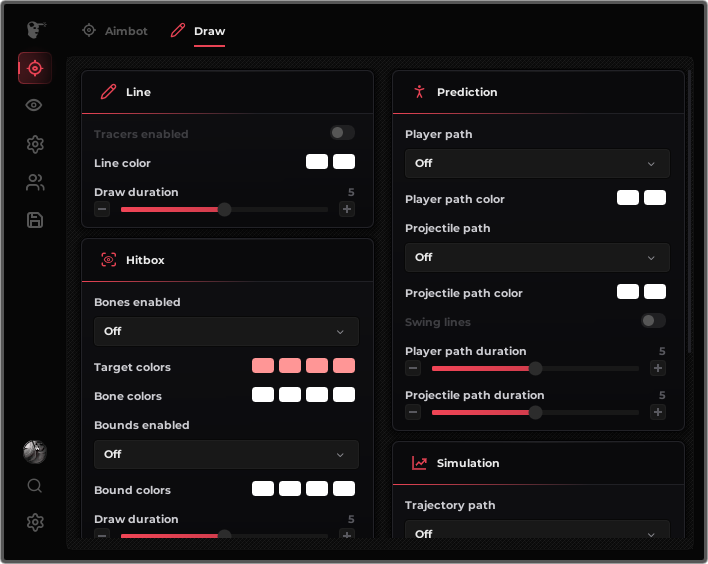This screenshot has width=708, height=564.
Task: Click the 'Simulation' section title
Action: (x=468, y=463)
